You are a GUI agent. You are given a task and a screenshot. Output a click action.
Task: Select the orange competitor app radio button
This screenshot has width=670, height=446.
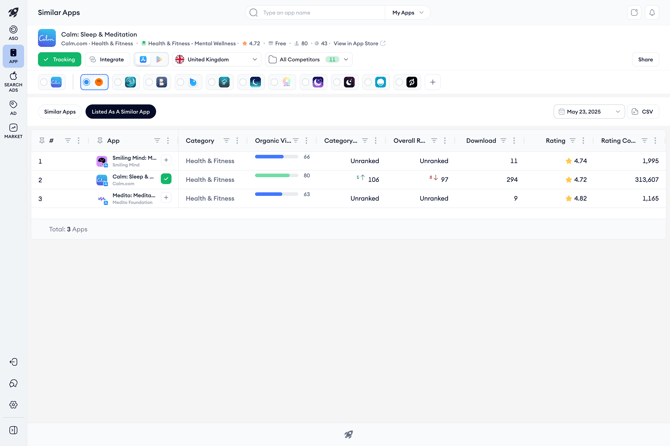click(87, 82)
